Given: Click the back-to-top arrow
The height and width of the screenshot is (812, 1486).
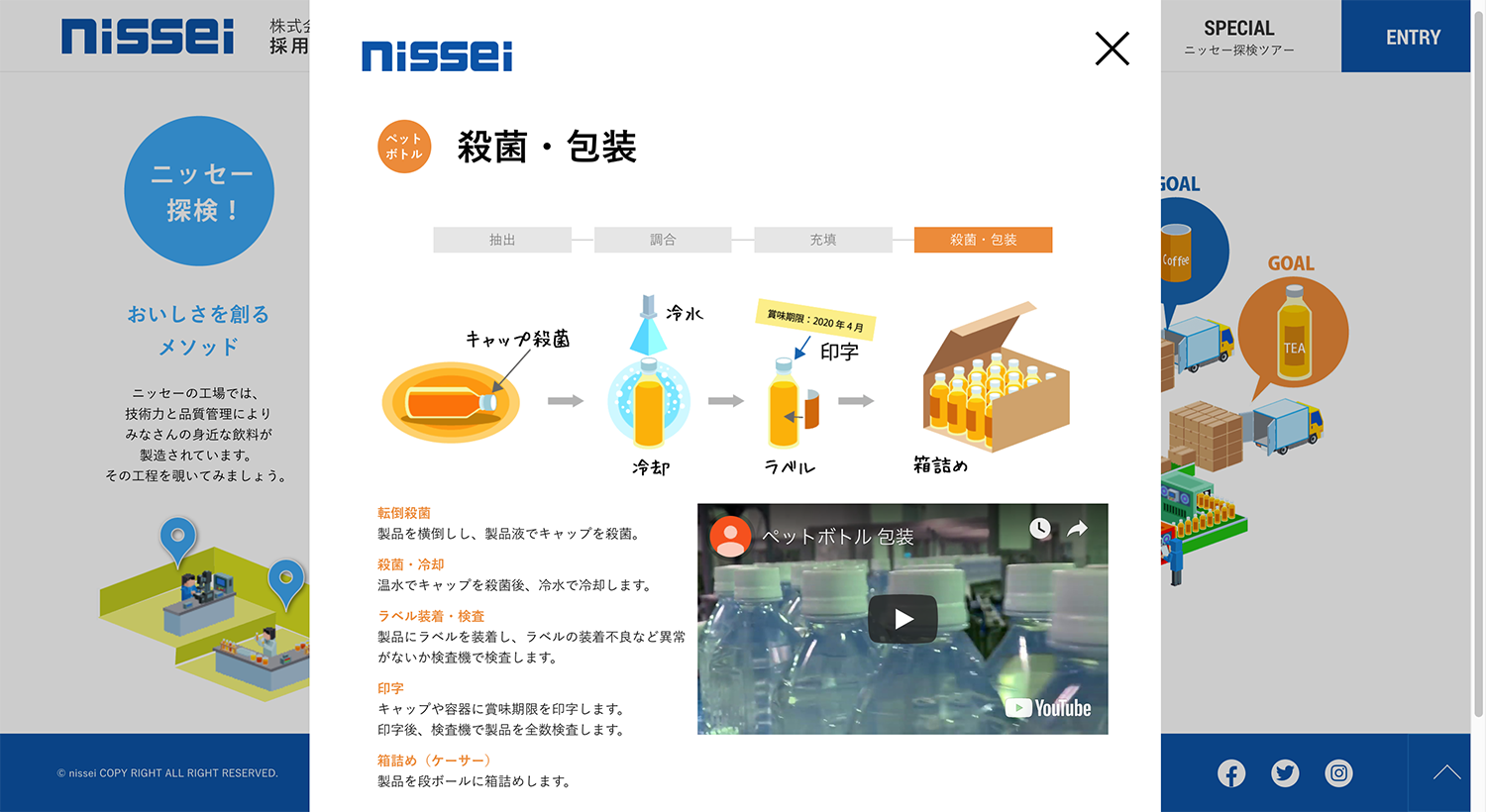Looking at the screenshot, I should click(1446, 772).
